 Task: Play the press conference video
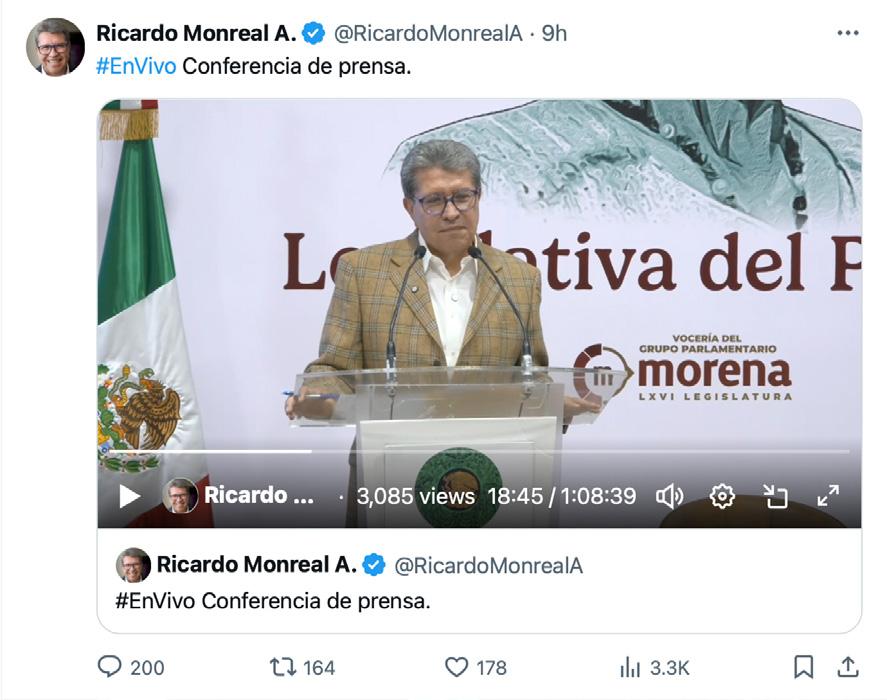point(130,496)
